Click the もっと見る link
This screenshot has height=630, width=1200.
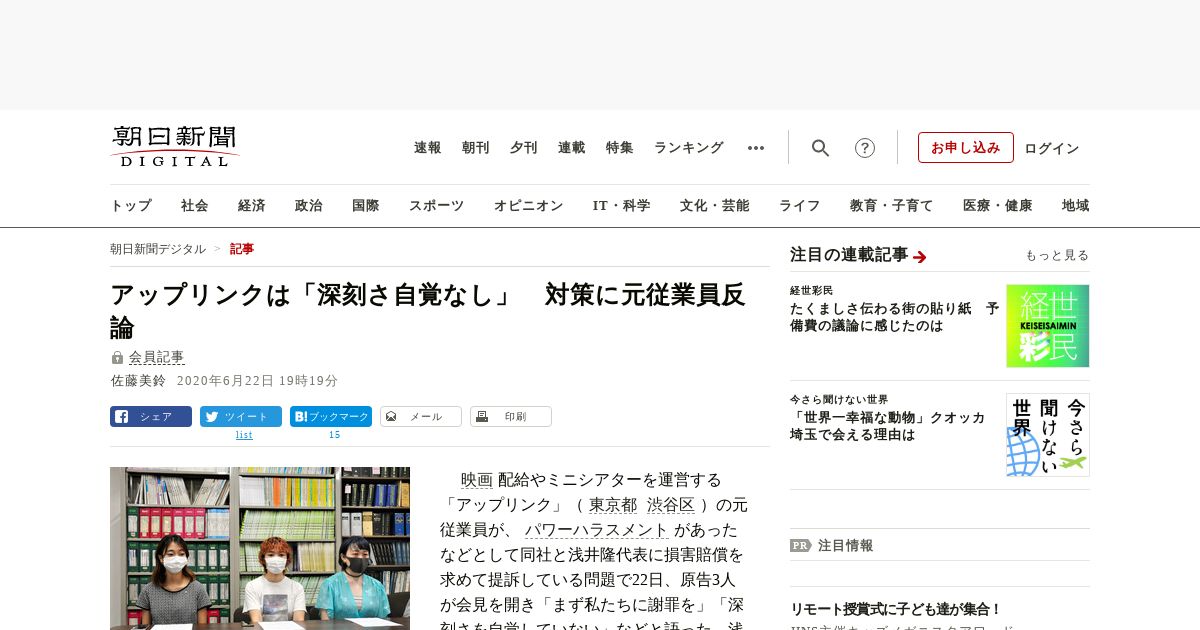click(1057, 256)
